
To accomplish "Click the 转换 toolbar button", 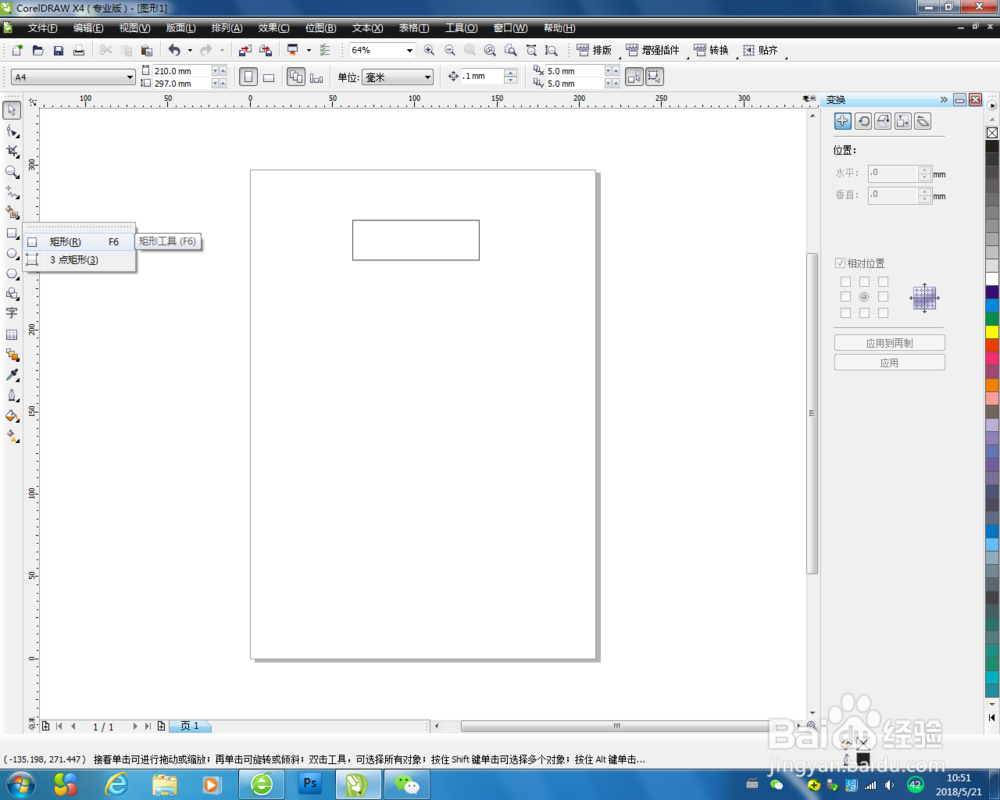I will click(710, 50).
